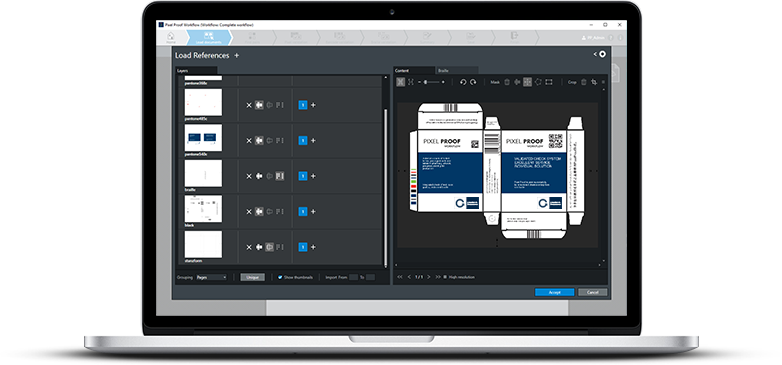The image size is (782, 365).
Task: Select the polygon mask shape icon
Action: (538, 82)
